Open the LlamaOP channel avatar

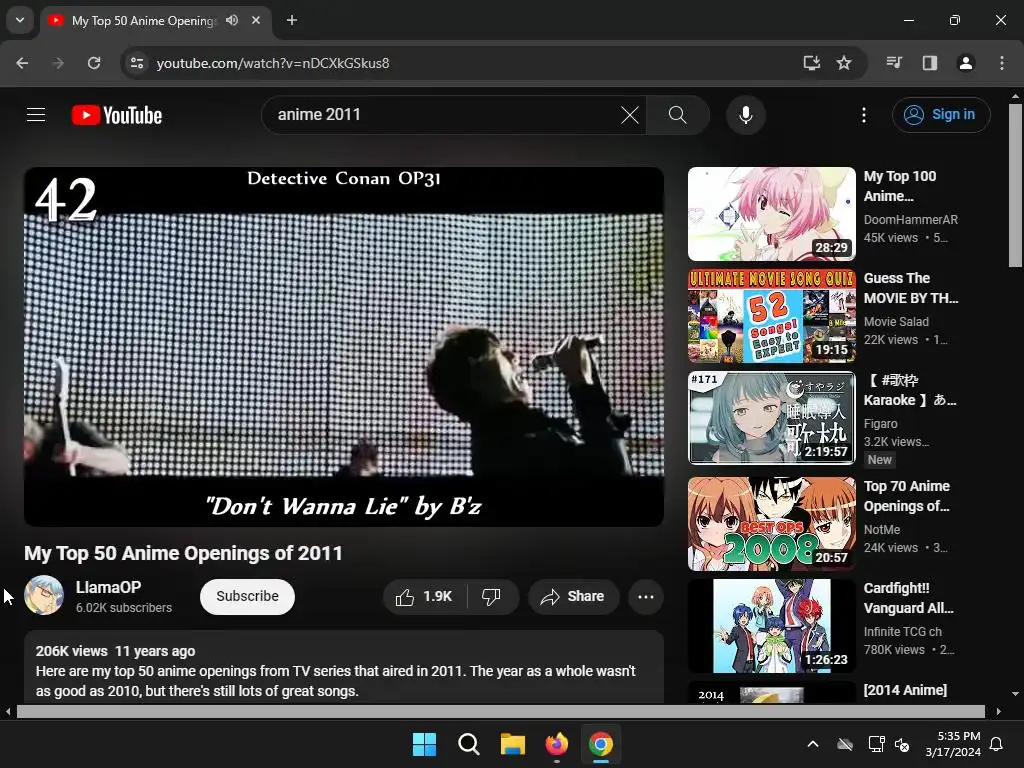[44, 595]
